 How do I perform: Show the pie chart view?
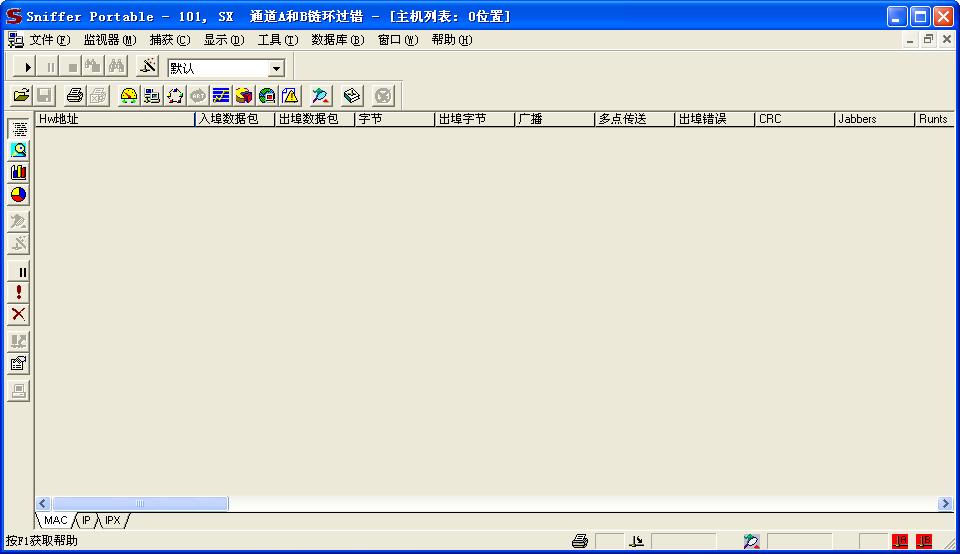(19, 195)
